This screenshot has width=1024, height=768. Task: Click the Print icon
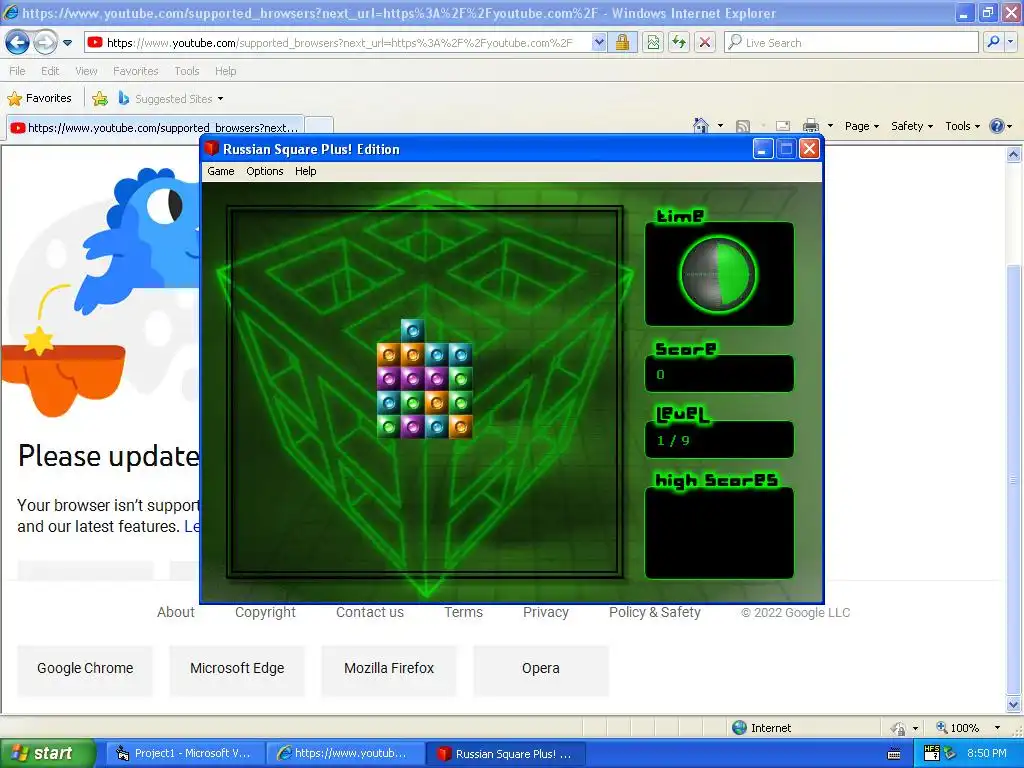810,126
